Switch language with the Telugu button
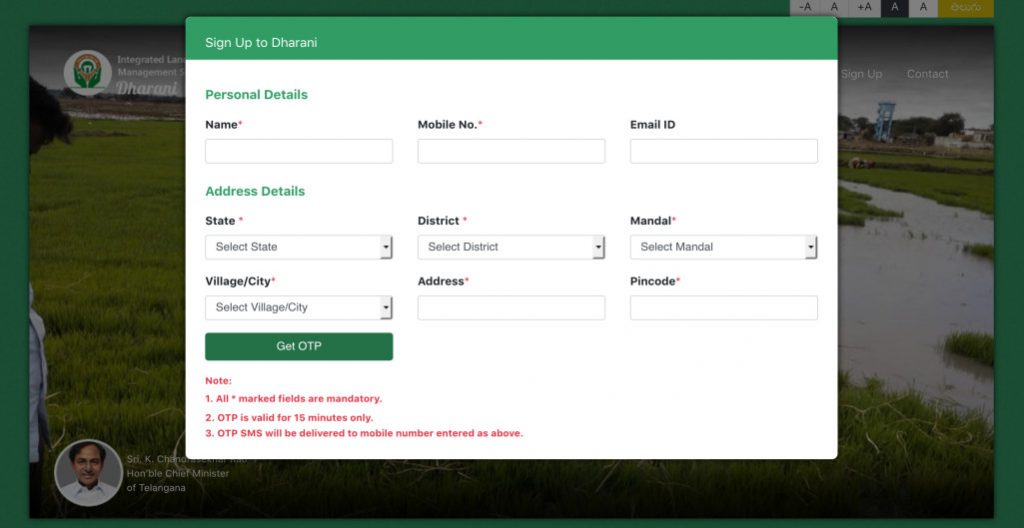This screenshot has height=528, width=1024. 966,8
